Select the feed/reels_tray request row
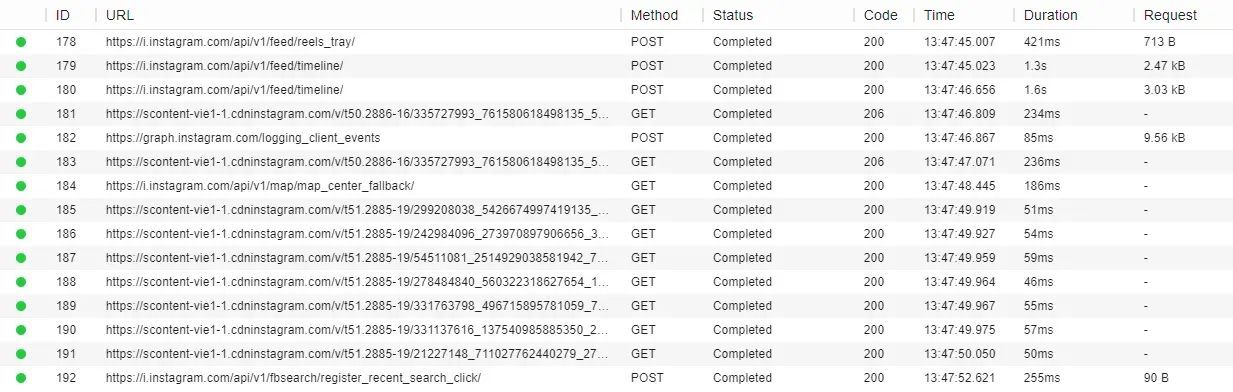Image resolution: width=1233 pixels, height=392 pixels. (616, 42)
